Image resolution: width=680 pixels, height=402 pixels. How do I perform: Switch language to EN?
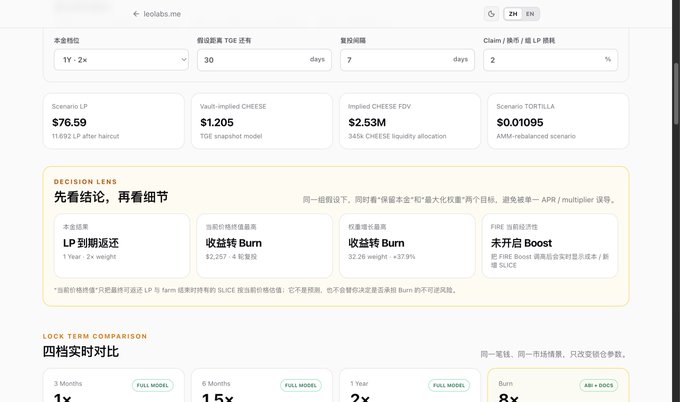tap(530, 14)
